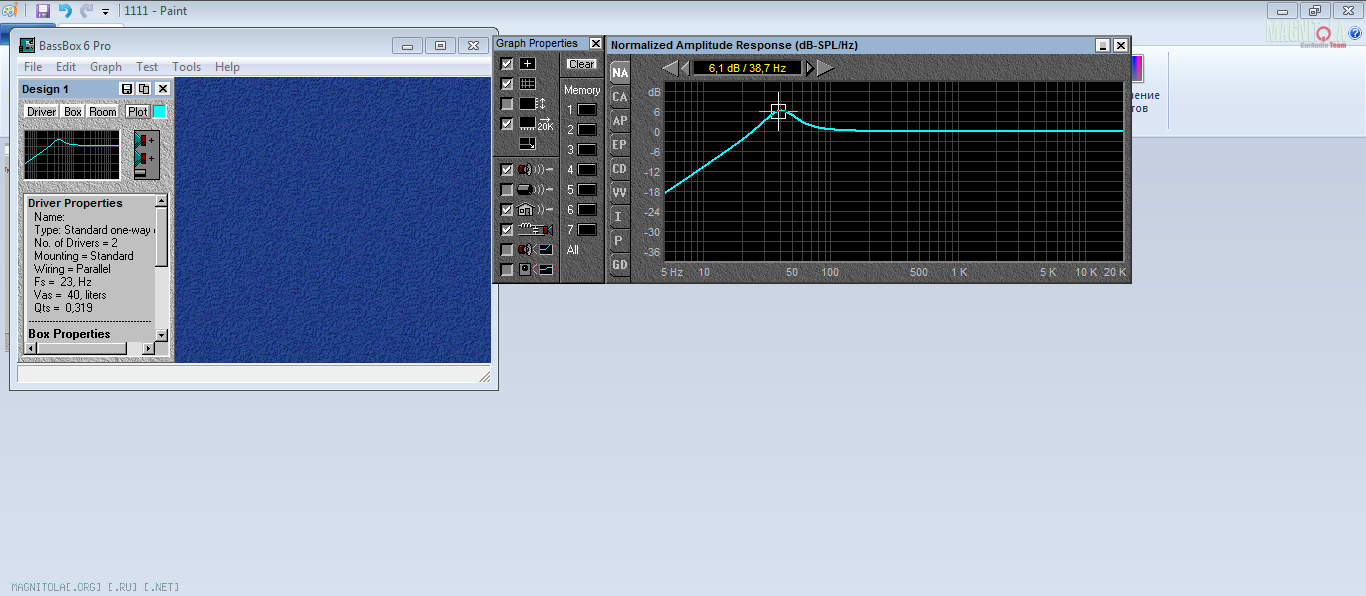Click the copy design icon in Design 1 panel
Image resolution: width=1366 pixels, height=596 pixels.
[144, 89]
